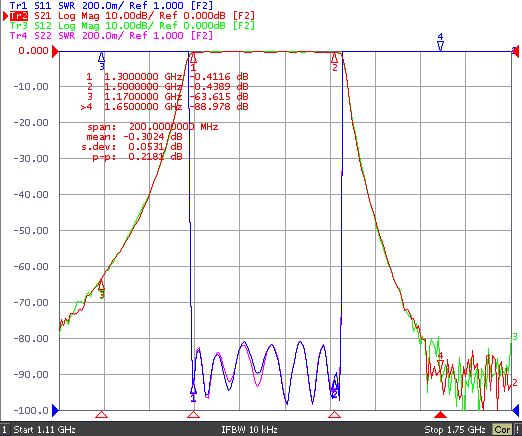Click the active-trace arrow beside Tr2
The width and height of the screenshot is (522, 436).
[x=5, y=16]
